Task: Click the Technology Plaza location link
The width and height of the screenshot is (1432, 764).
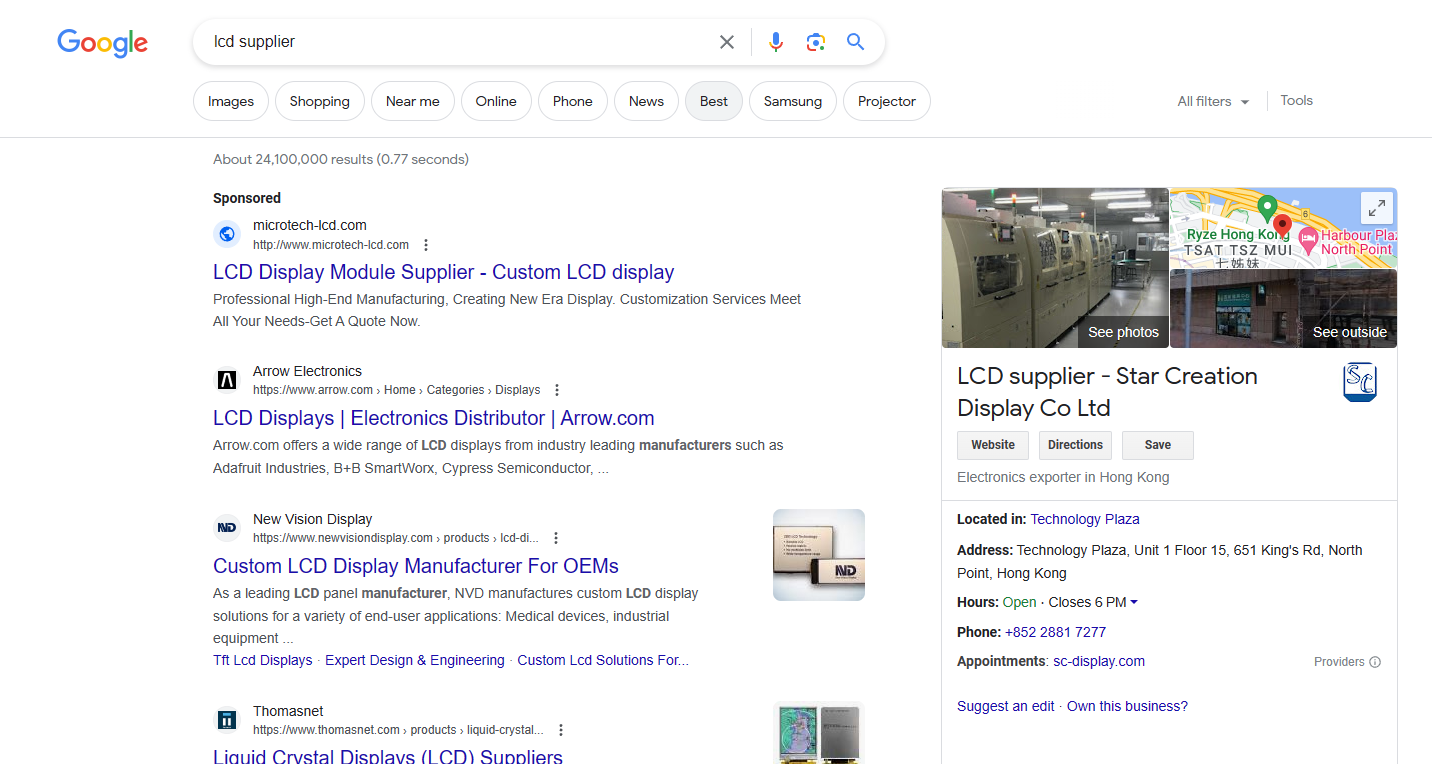Action: (1085, 519)
